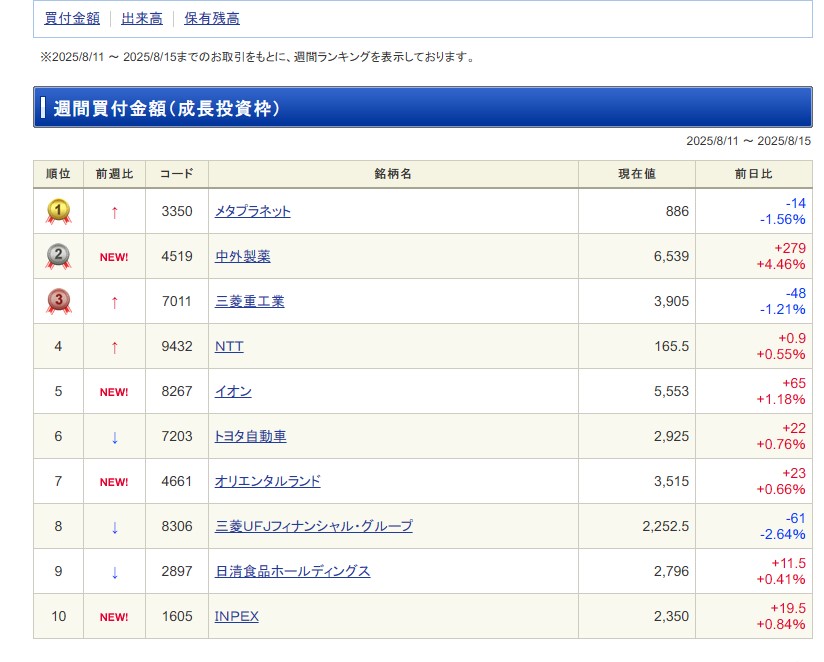Screen dimensions: 824x662
Task: Open the INPEX stock link
Action: pos(236,616)
